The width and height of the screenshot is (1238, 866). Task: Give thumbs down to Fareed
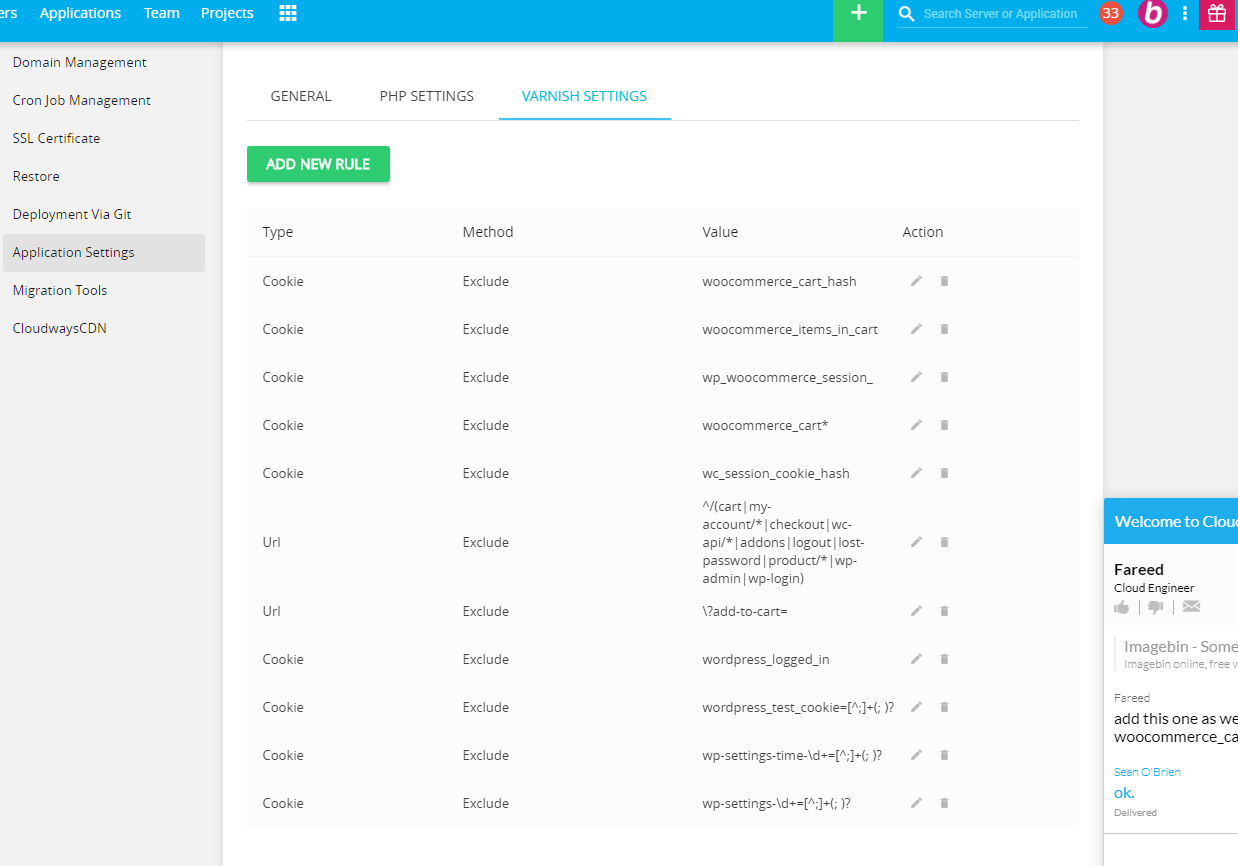[1155, 607]
